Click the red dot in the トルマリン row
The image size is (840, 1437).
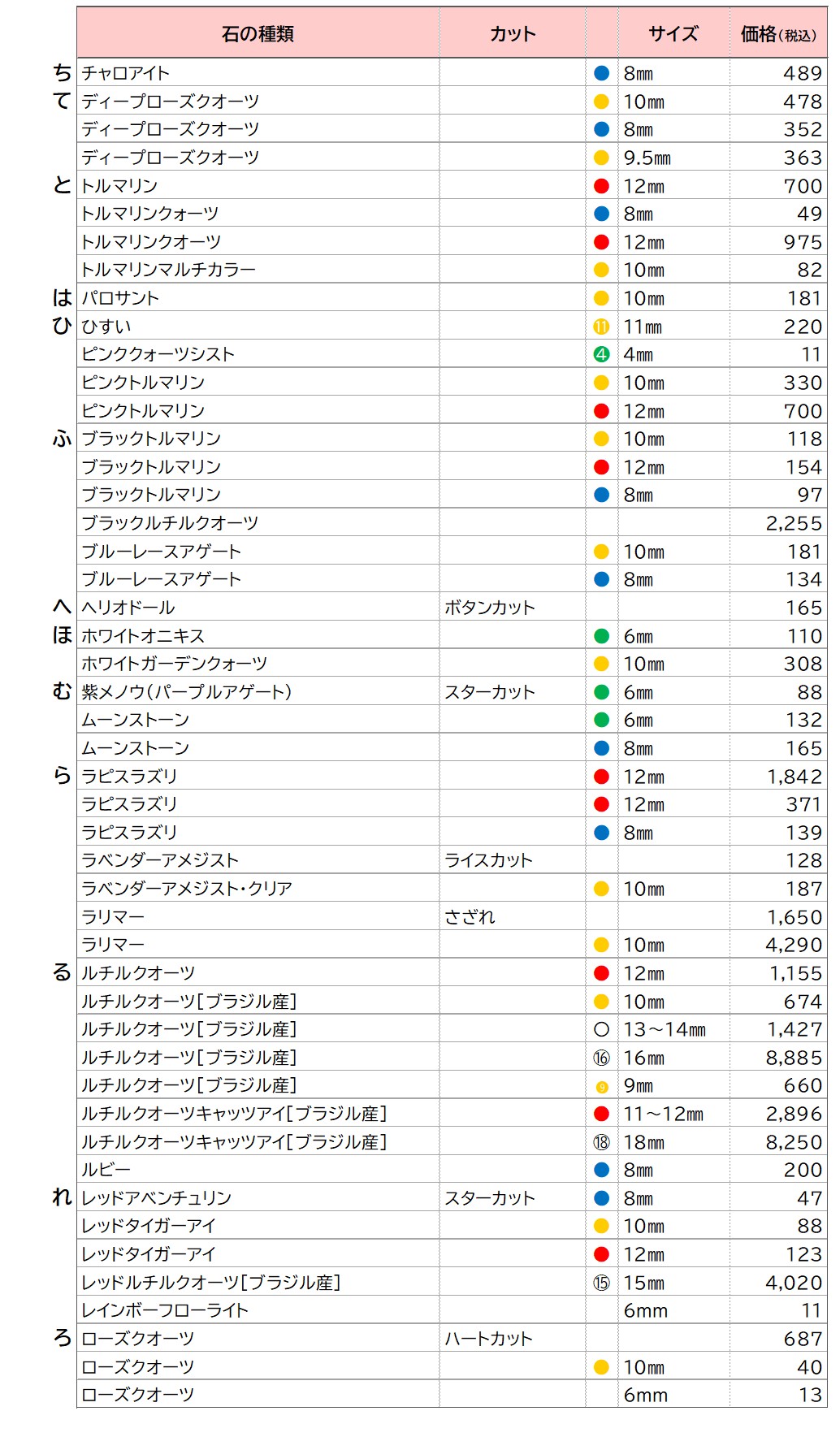click(x=601, y=186)
